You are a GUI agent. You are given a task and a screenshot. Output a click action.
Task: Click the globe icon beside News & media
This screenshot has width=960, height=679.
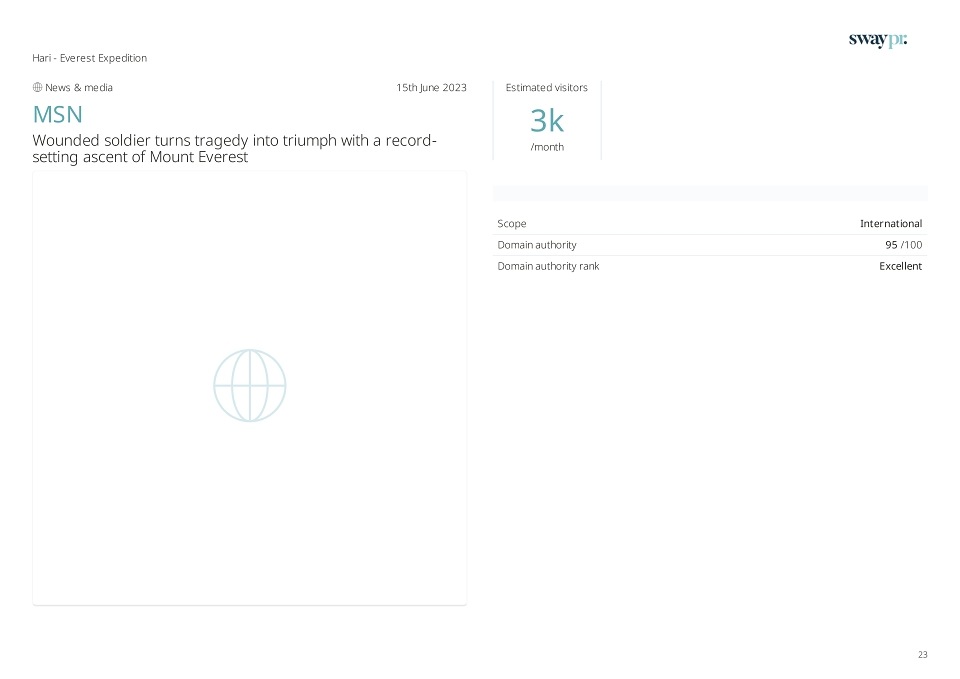tap(37, 88)
